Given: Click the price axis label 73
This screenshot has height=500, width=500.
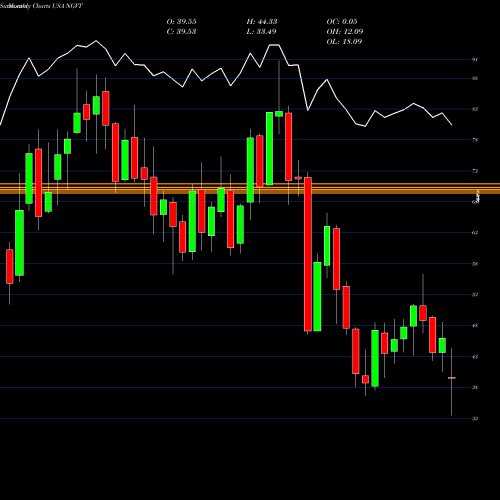Looking at the screenshot, I should [475, 171].
